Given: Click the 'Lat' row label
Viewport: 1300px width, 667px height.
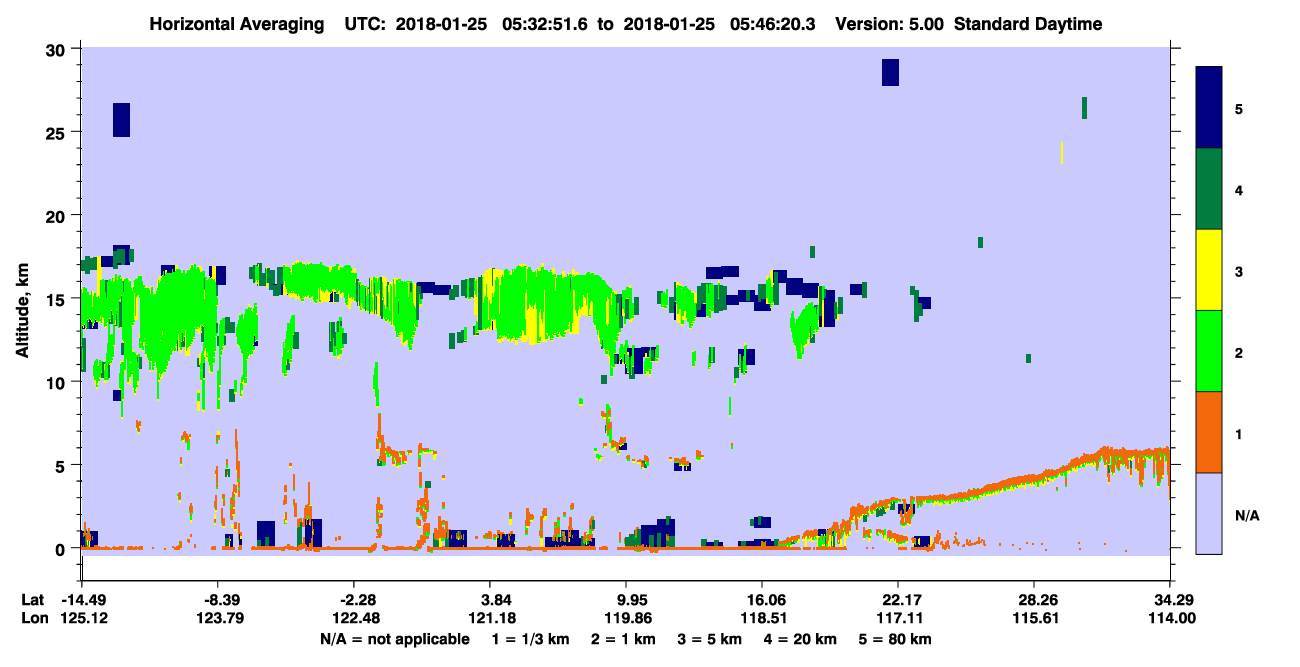Looking at the screenshot, I should click(x=33, y=600).
